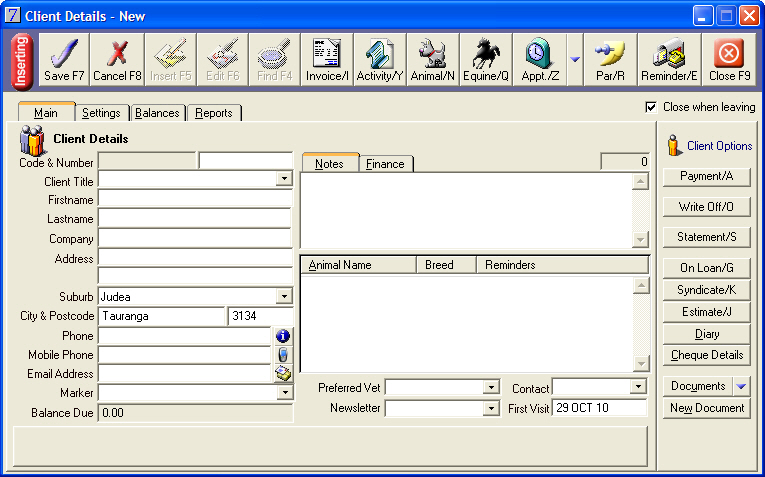This screenshot has height=477, width=765.
Task: Switch to the Settings tab
Action: pos(101,113)
